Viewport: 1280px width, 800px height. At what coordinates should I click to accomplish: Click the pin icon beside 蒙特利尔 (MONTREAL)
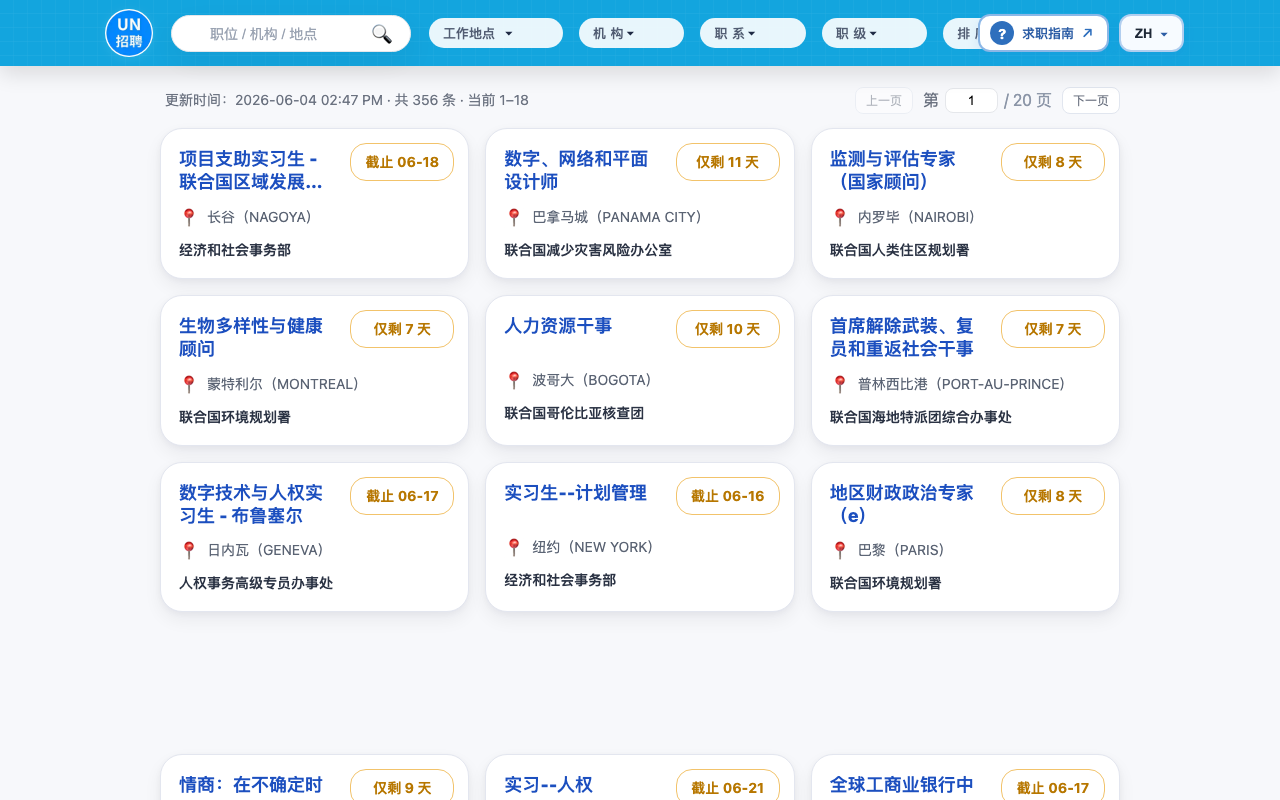pos(189,384)
